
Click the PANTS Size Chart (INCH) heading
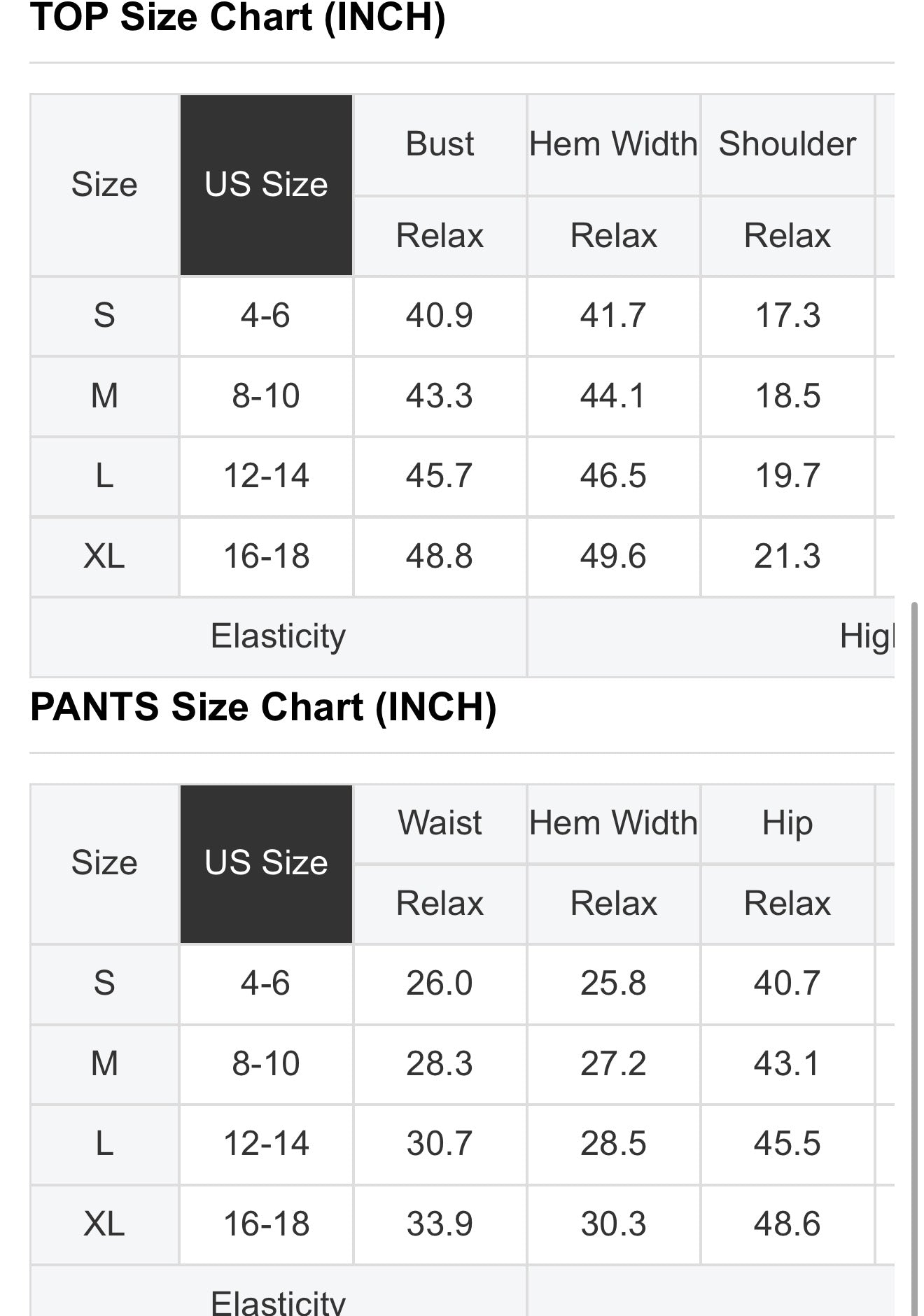(263, 707)
